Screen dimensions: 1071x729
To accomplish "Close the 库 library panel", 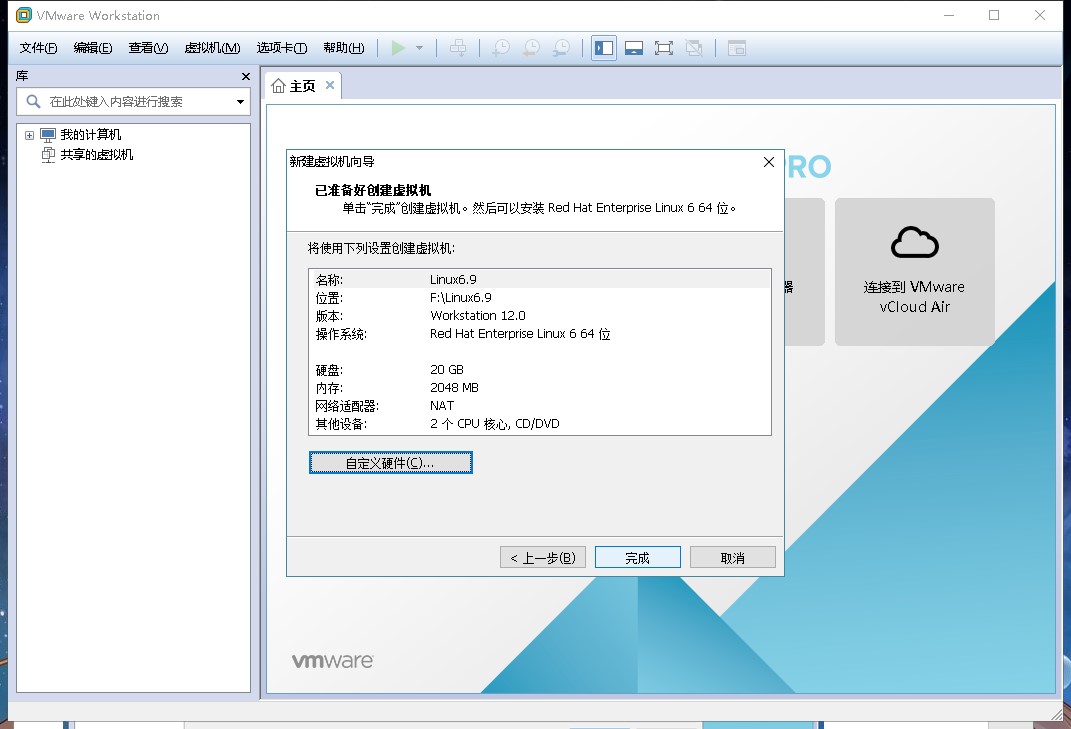I will pyautogui.click(x=246, y=77).
